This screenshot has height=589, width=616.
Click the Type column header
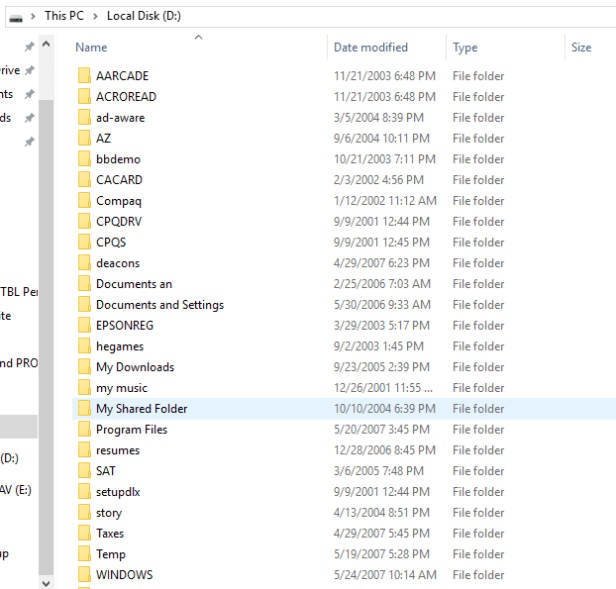[465, 47]
